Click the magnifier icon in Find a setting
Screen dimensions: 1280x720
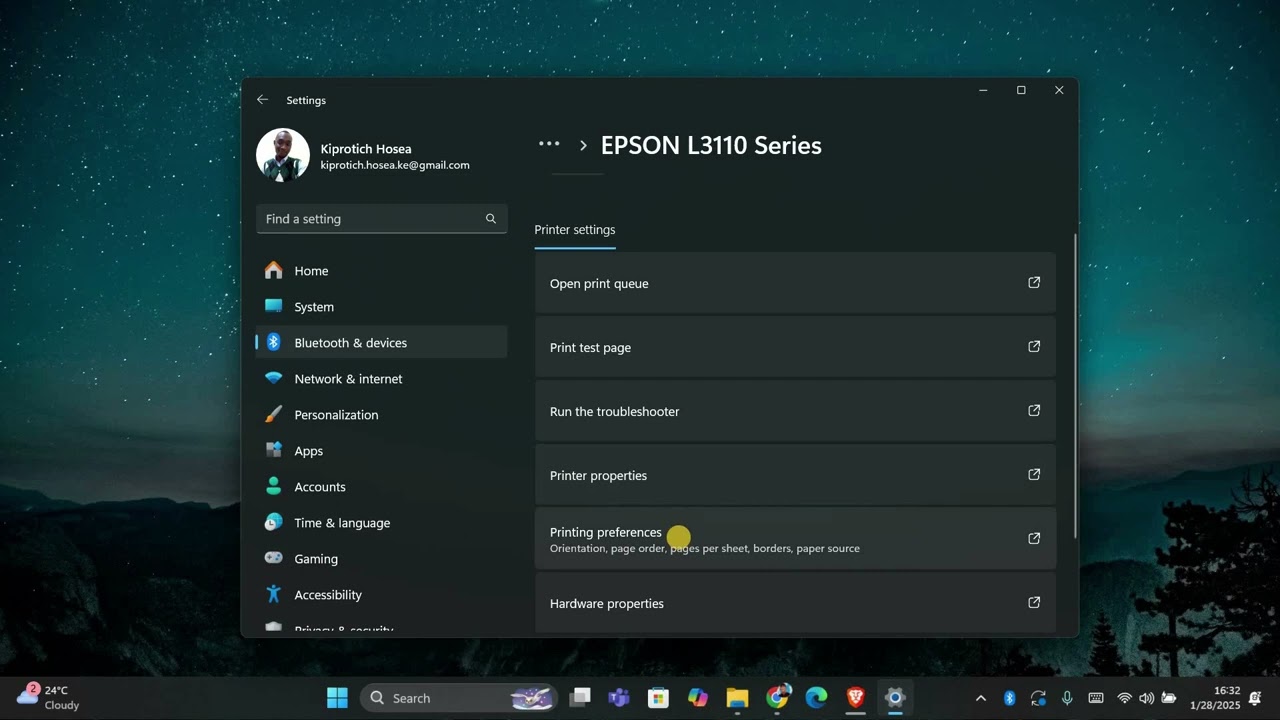click(491, 219)
